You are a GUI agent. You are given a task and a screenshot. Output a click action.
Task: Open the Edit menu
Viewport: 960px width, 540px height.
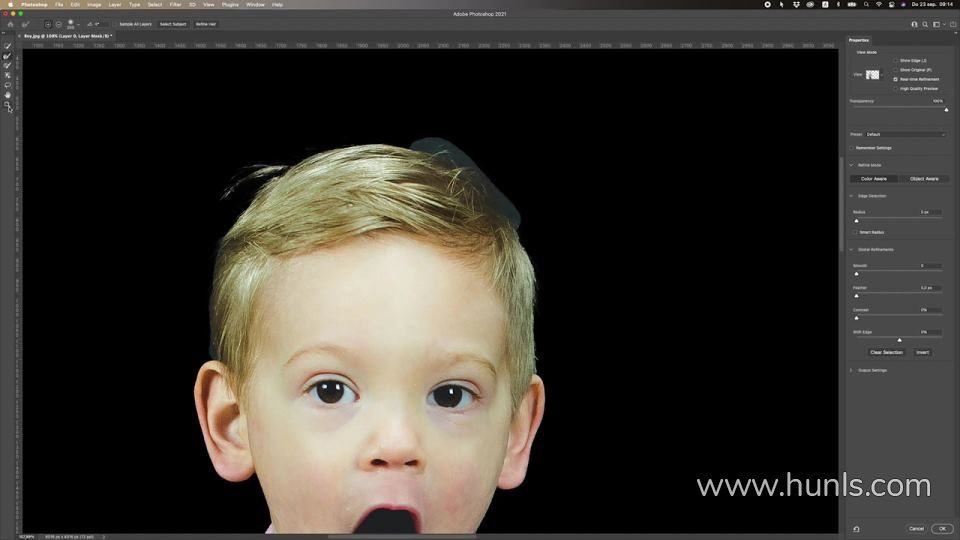pos(75,4)
